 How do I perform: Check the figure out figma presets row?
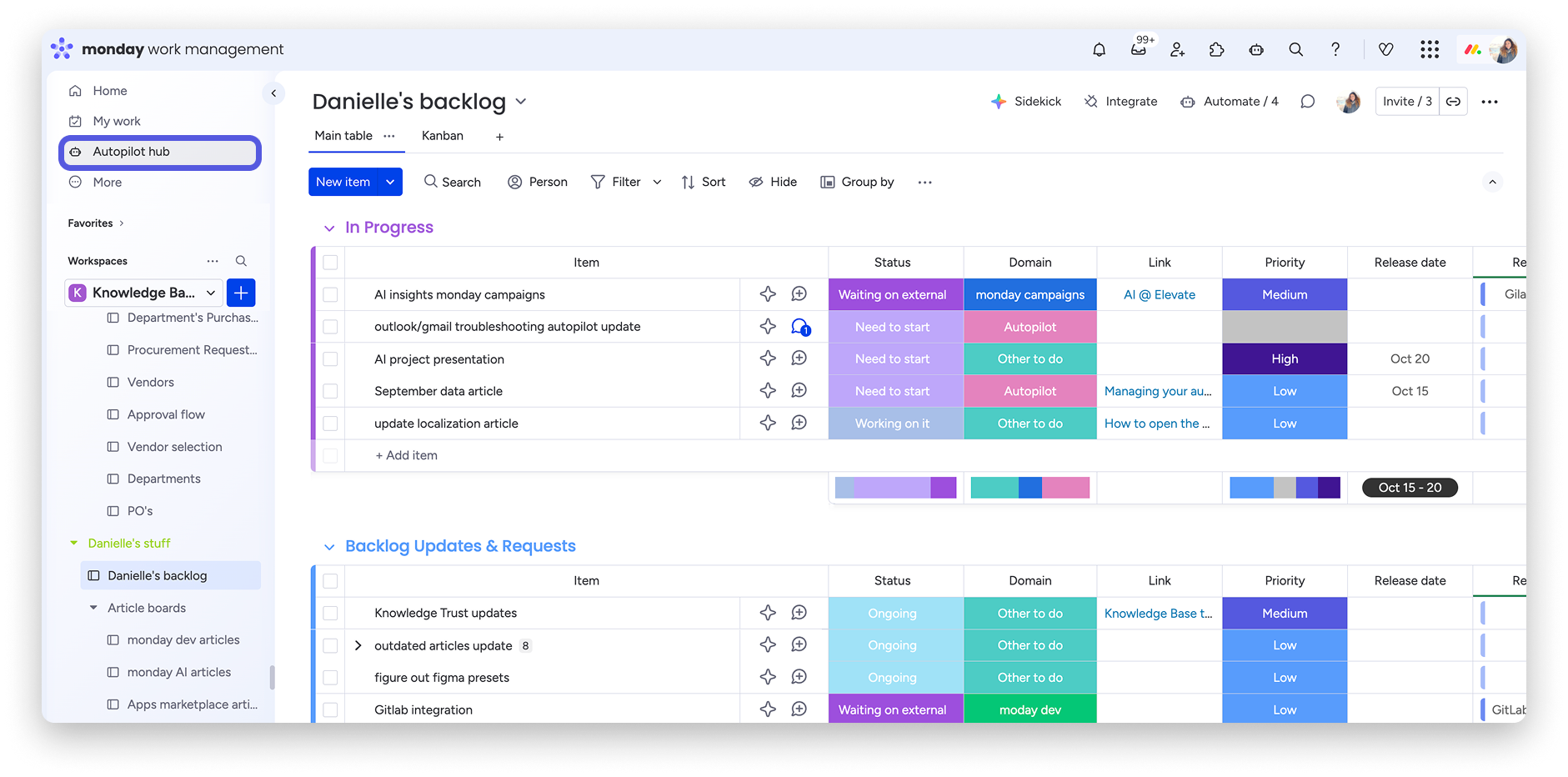[330, 678]
